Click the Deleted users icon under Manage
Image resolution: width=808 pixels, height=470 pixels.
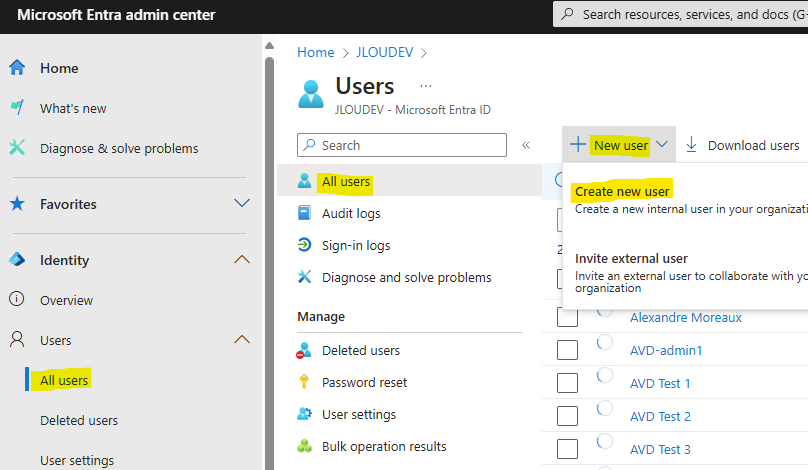pos(304,350)
